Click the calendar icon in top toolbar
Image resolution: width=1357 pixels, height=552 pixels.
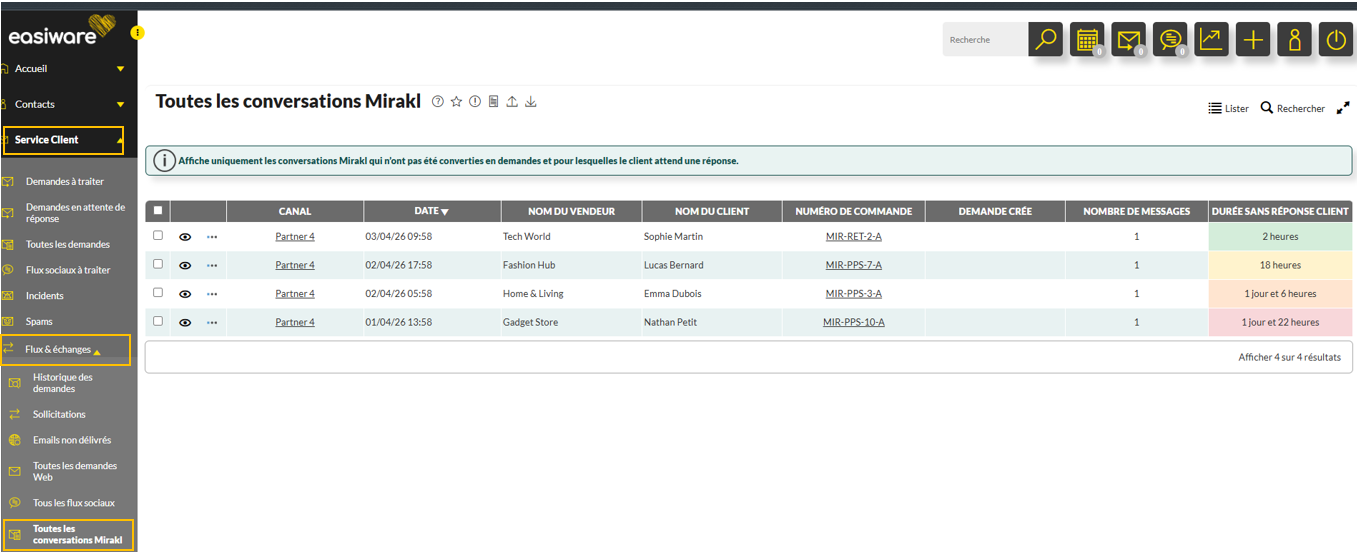click(1086, 40)
